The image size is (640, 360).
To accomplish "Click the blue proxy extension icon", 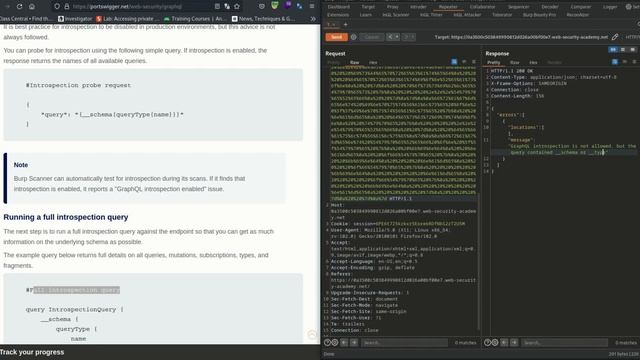I will tap(300, 7).
